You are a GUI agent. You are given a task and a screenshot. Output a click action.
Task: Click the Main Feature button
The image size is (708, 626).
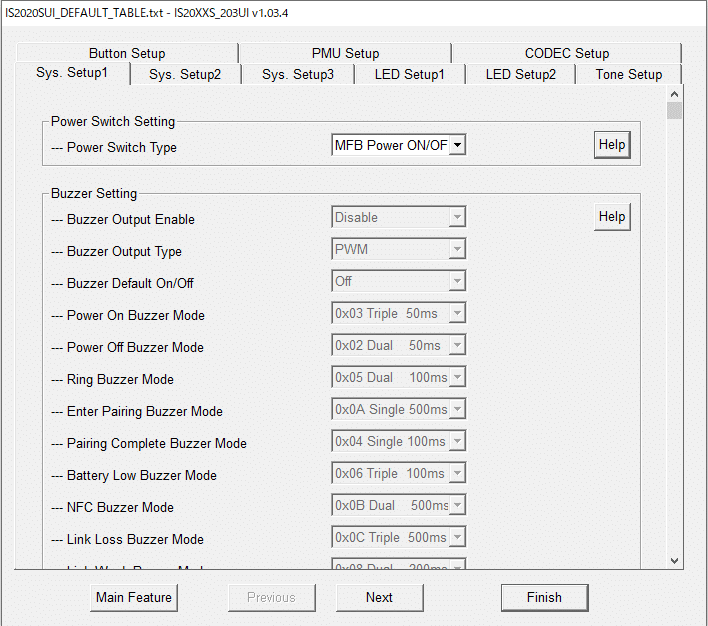pos(134,597)
